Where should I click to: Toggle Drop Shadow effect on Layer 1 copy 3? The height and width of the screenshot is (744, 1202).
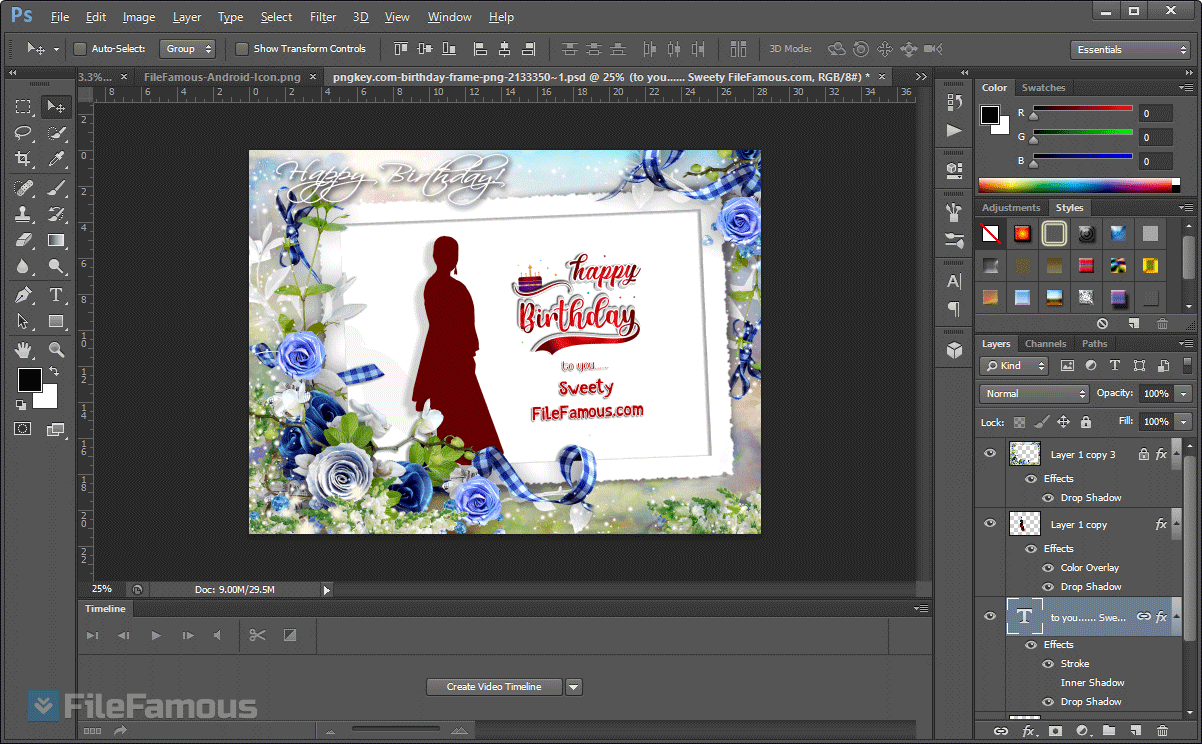(x=1048, y=497)
